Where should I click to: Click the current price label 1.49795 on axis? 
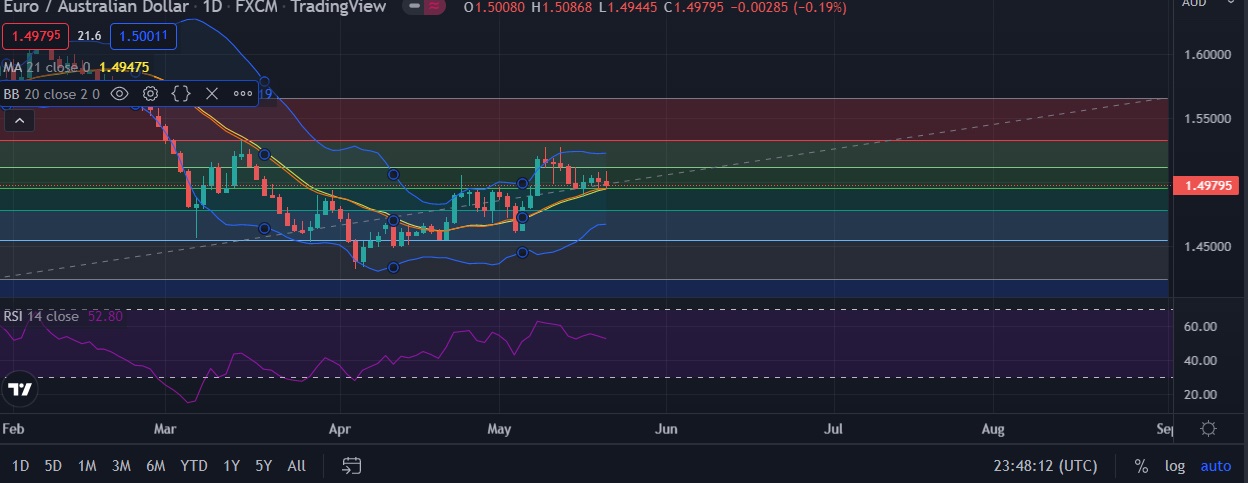point(1209,186)
